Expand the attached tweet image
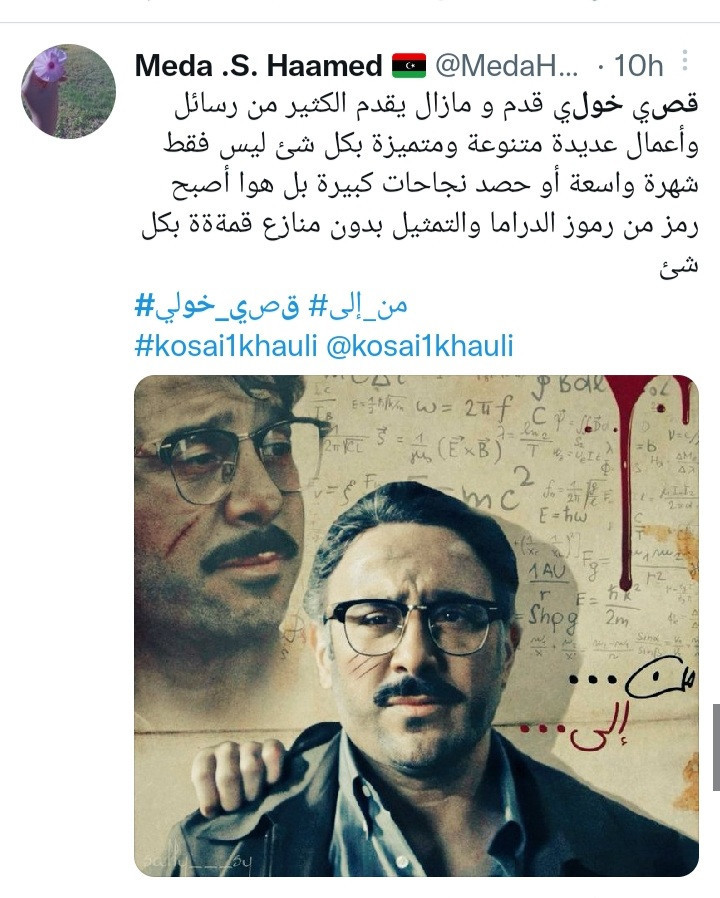 pos(416,625)
